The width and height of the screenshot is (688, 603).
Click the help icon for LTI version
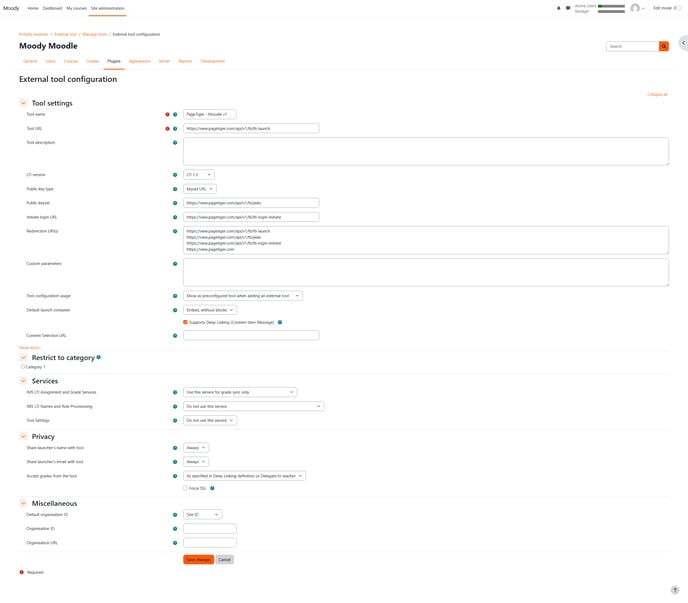point(175,175)
